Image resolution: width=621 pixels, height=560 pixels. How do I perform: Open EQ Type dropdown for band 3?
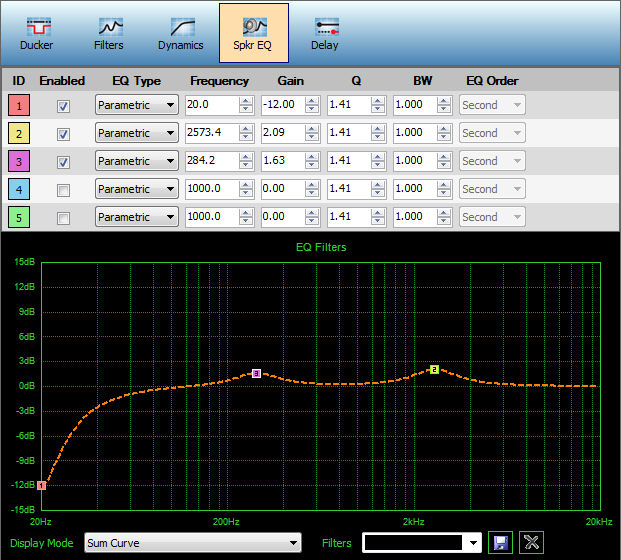tap(137, 161)
